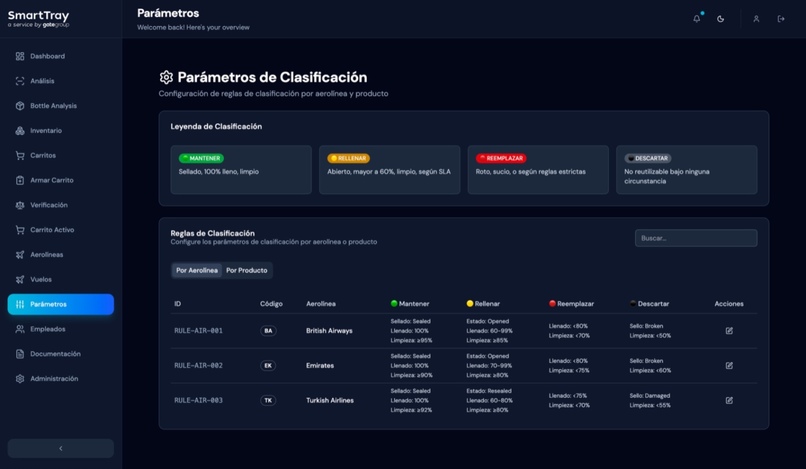Click the gear icon beside Parámetros de Clasificación
The image size is (806, 469).
click(166, 77)
